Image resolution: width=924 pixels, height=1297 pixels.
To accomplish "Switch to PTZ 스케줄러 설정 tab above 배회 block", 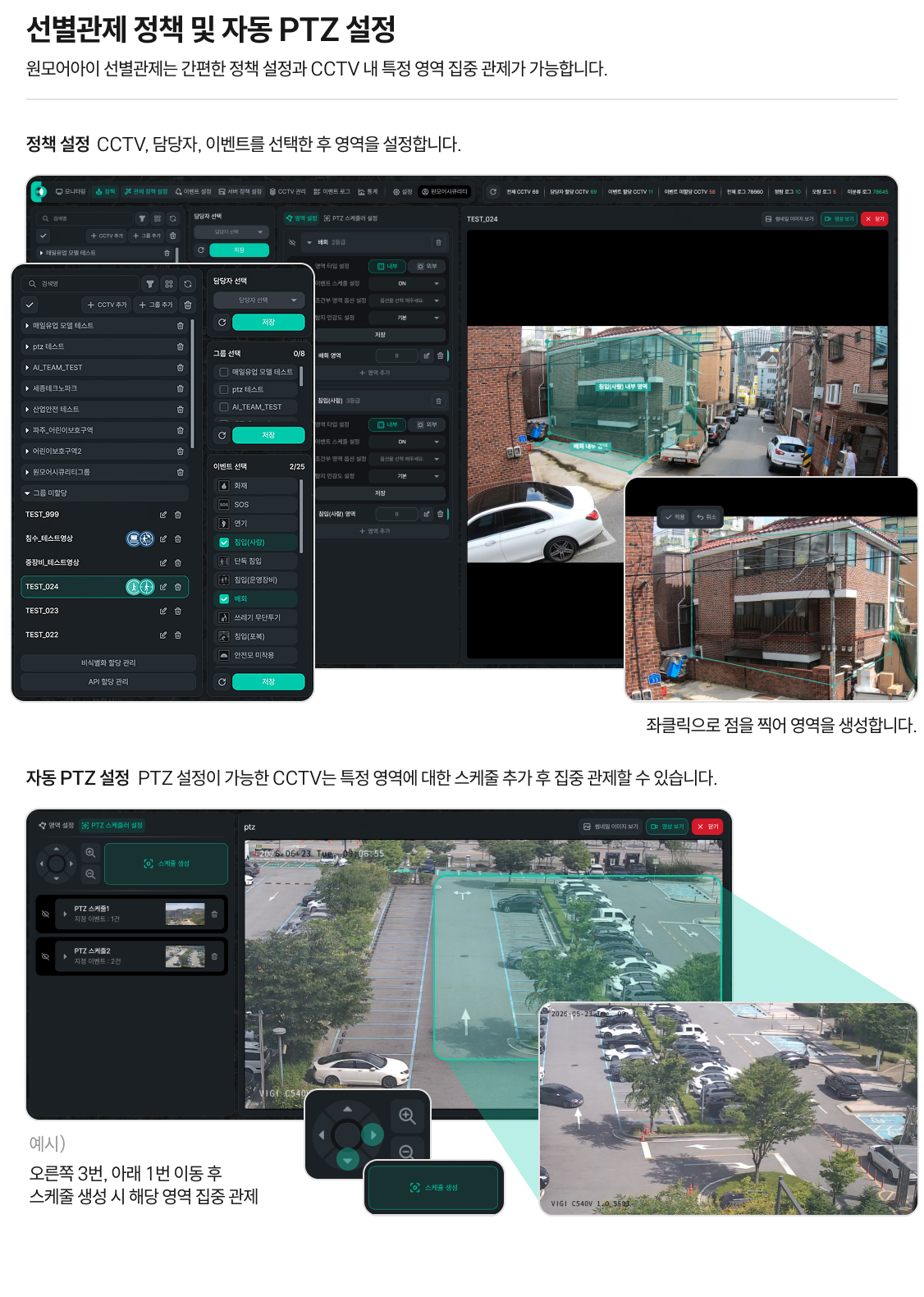I will click(x=350, y=218).
